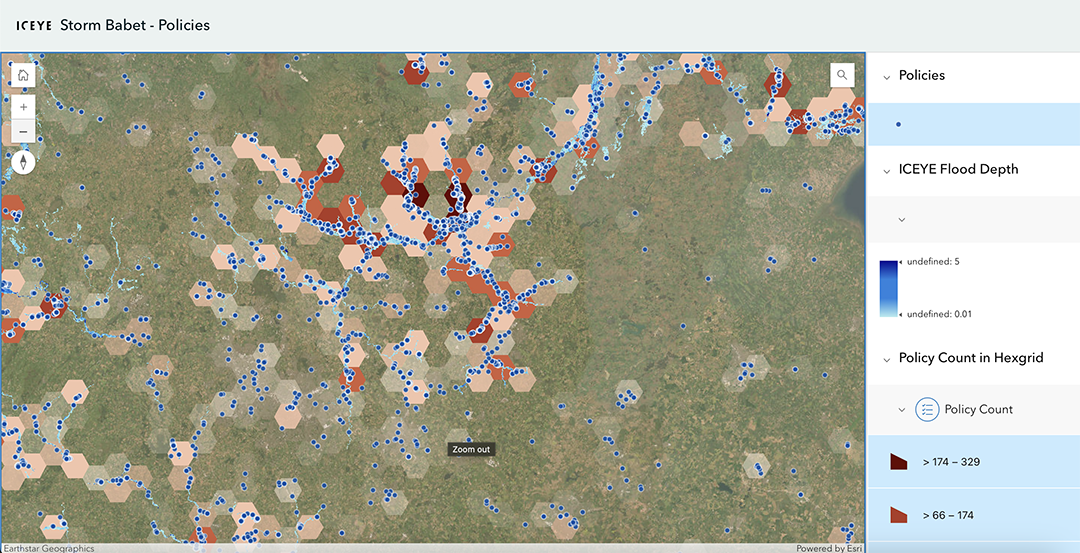1080x553 pixels.
Task: Click the ICEYE logo in the header
Action: coord(34,25)
